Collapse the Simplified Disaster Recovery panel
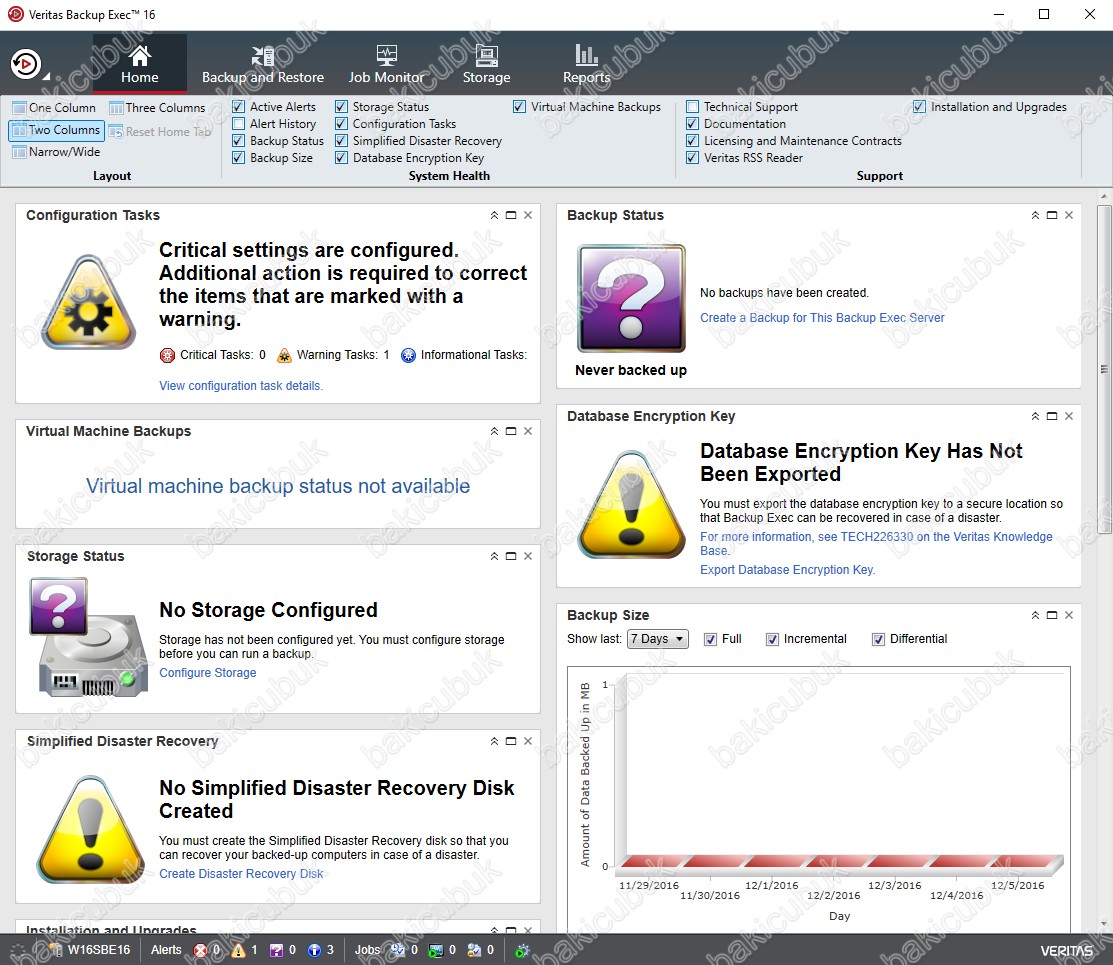Image resolution: width=1113 pixels, height=965 pixels. (494, 741)
